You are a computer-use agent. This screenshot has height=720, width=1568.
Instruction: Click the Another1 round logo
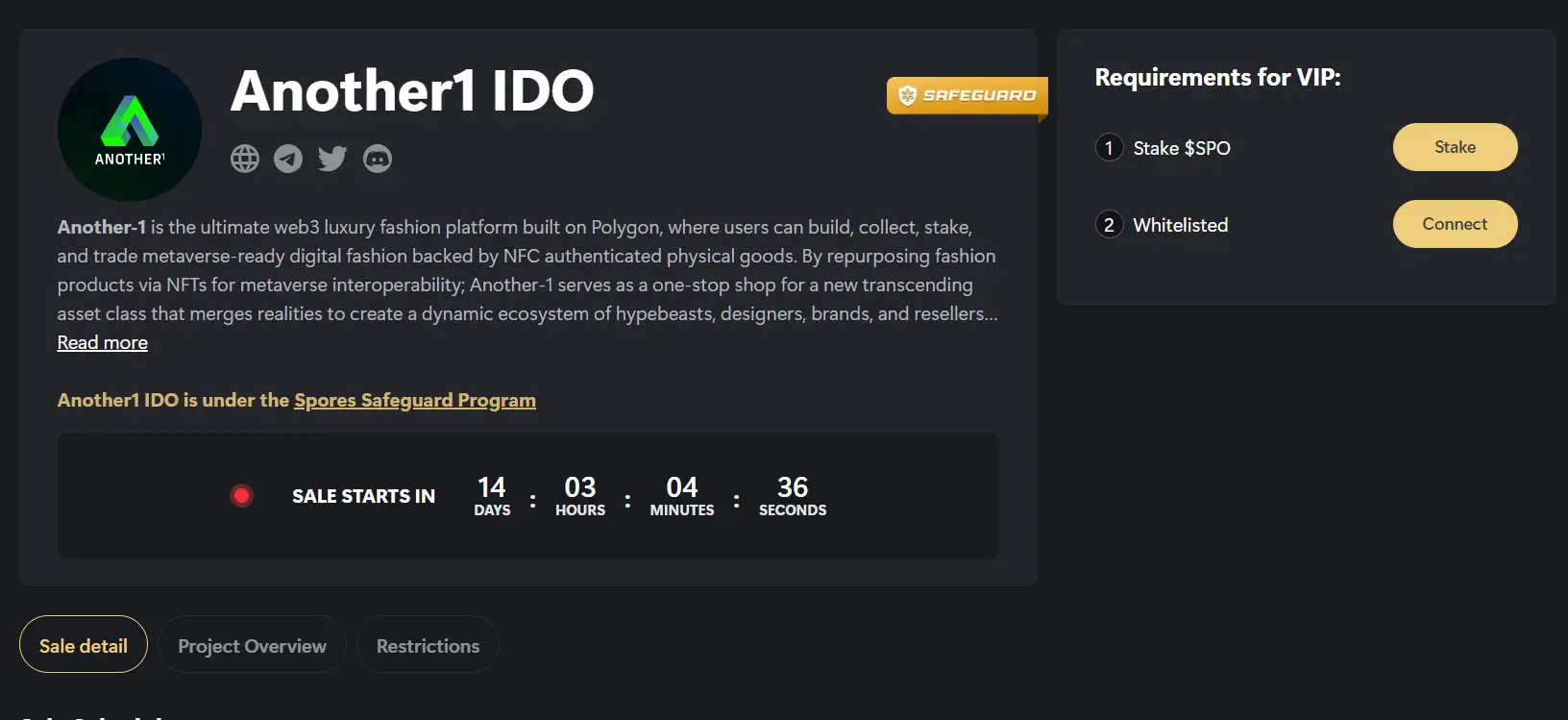click(x=130, y=130)
